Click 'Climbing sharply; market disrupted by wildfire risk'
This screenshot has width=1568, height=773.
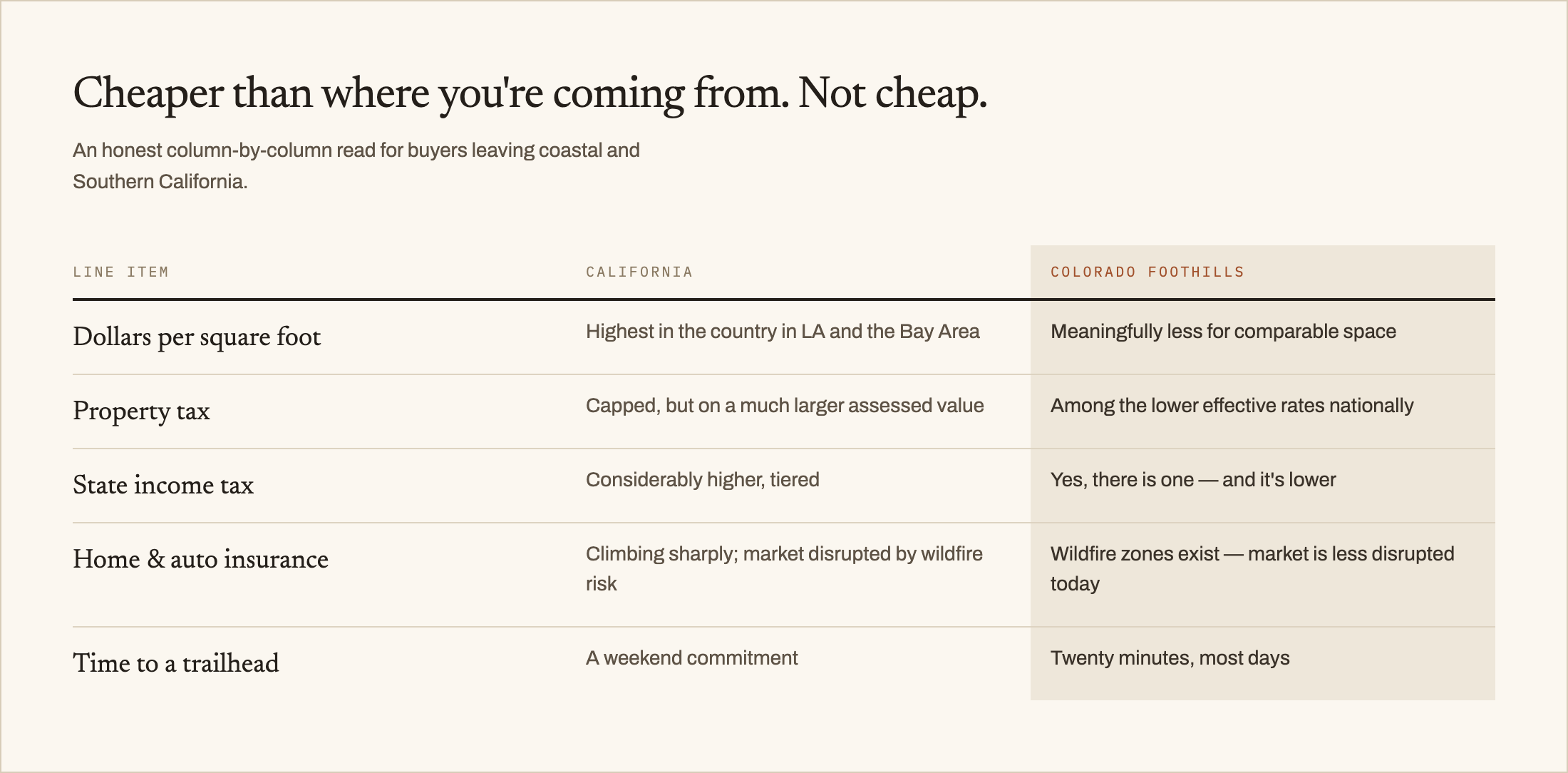point(784,569)
